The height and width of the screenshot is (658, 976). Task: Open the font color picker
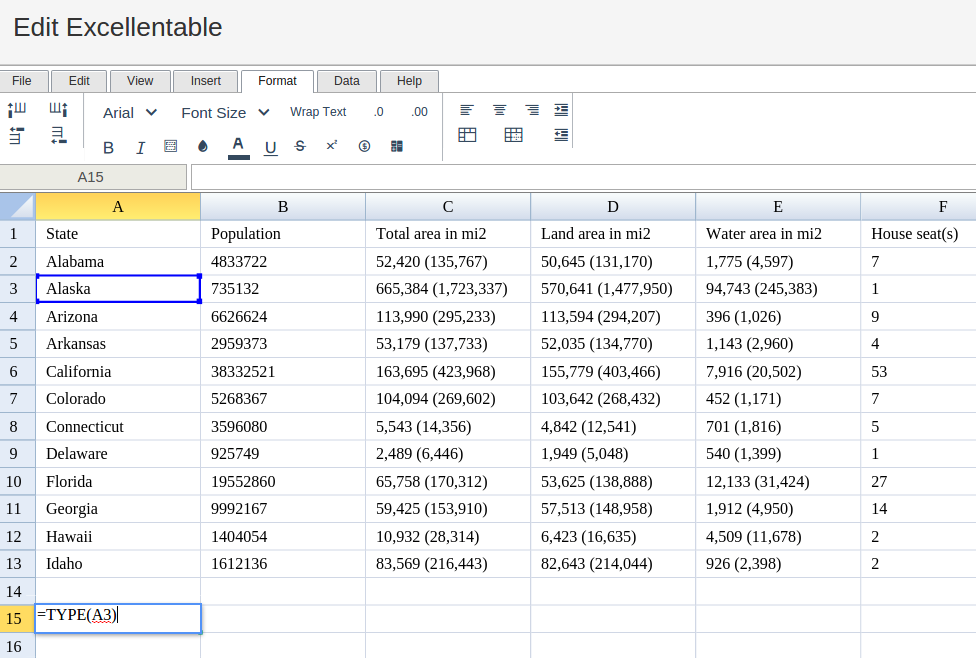[238, 146]
